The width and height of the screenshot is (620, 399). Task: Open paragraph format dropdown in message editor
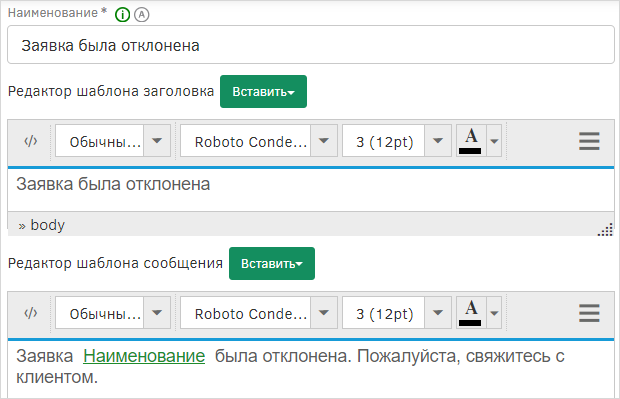(x=113, y=313)
